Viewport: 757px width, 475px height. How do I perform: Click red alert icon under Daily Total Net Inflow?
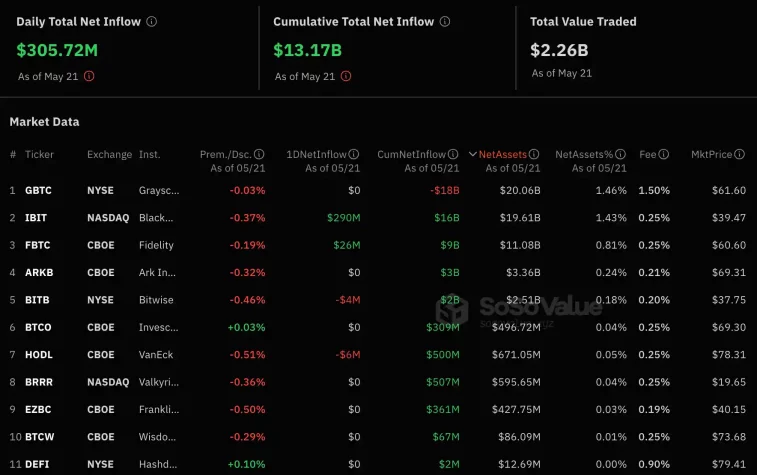pos(90,75)
